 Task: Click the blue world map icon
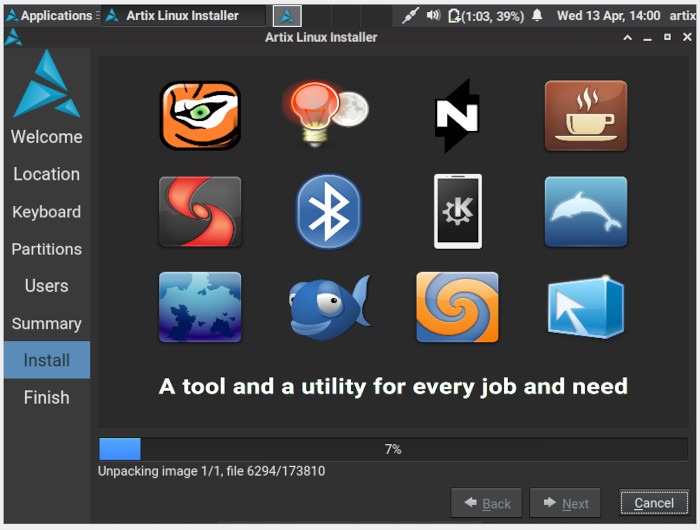200,307
